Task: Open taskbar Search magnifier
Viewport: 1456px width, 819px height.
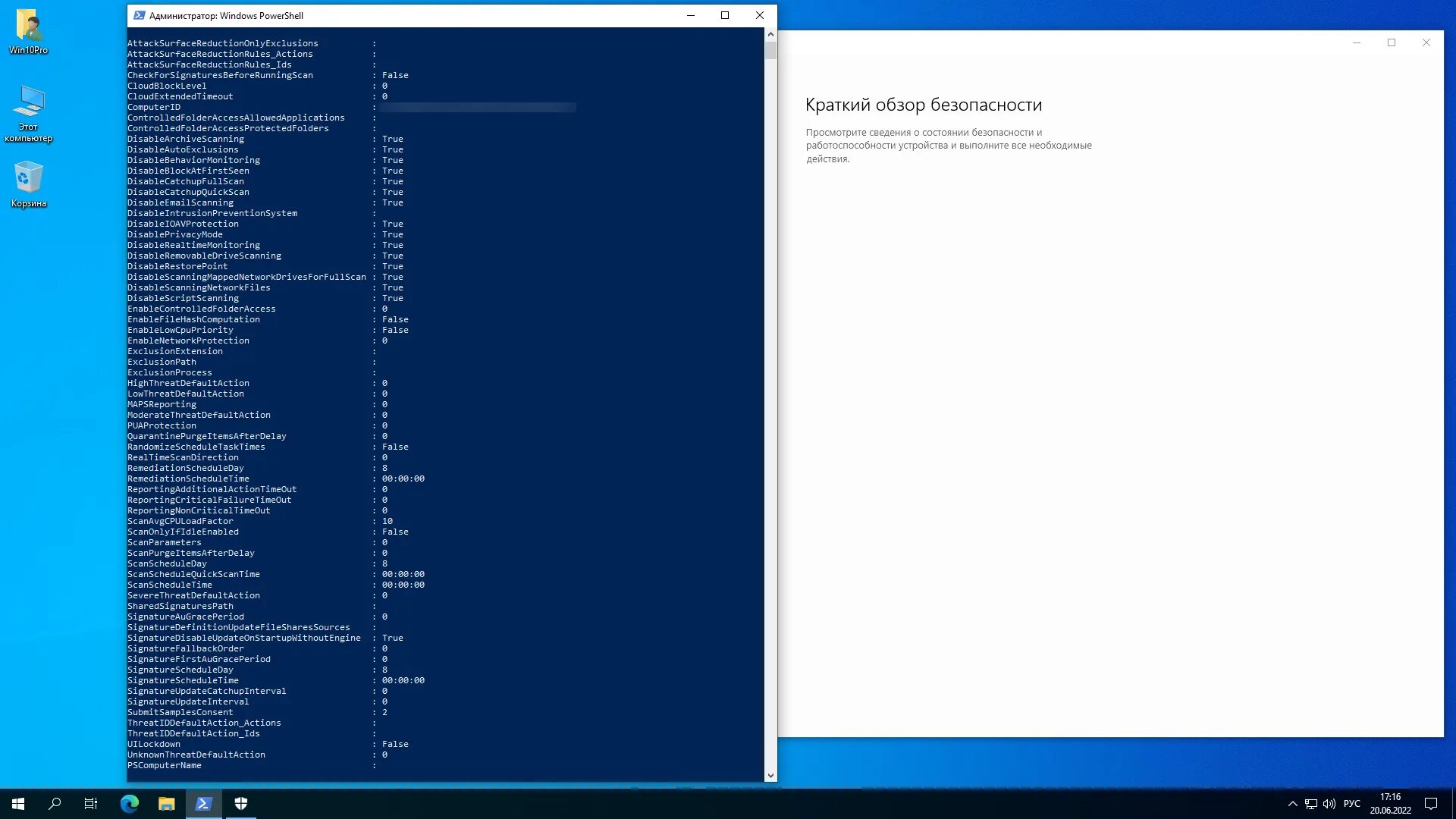Action: (55, 804)
